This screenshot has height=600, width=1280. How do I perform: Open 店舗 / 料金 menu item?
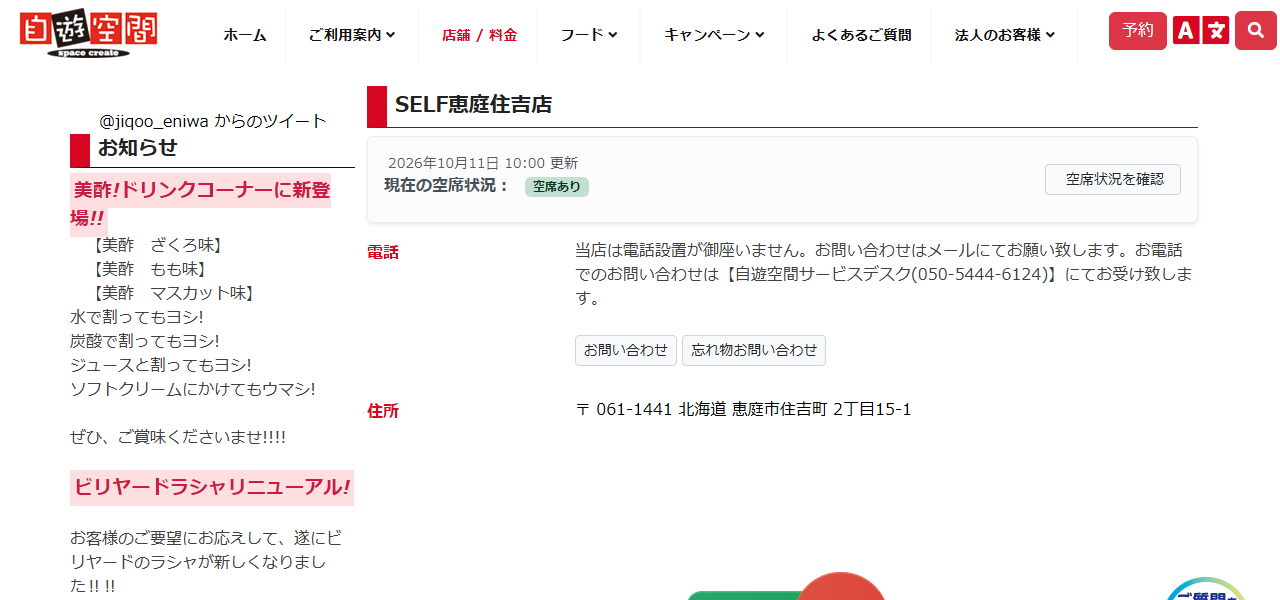click(x=479, y=35)
